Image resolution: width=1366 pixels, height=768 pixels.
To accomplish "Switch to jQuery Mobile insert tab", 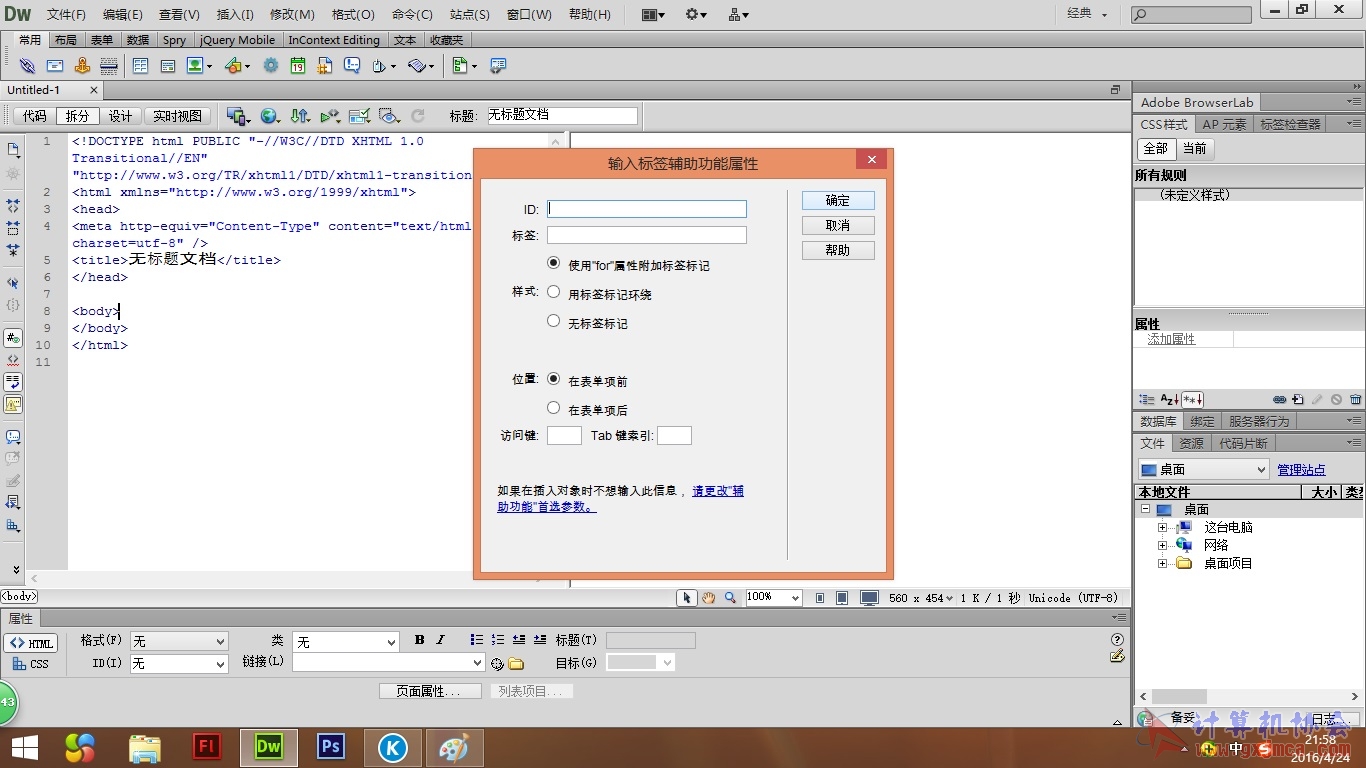I will (x=237, y=40).
